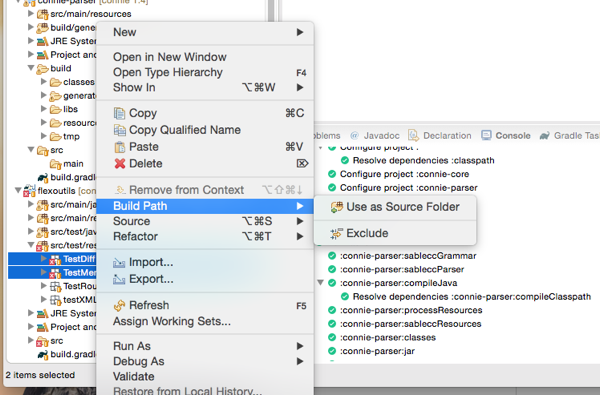Select Use as Source Folder
This screenshot has height=395, width=600.
[x=395, y=207]
